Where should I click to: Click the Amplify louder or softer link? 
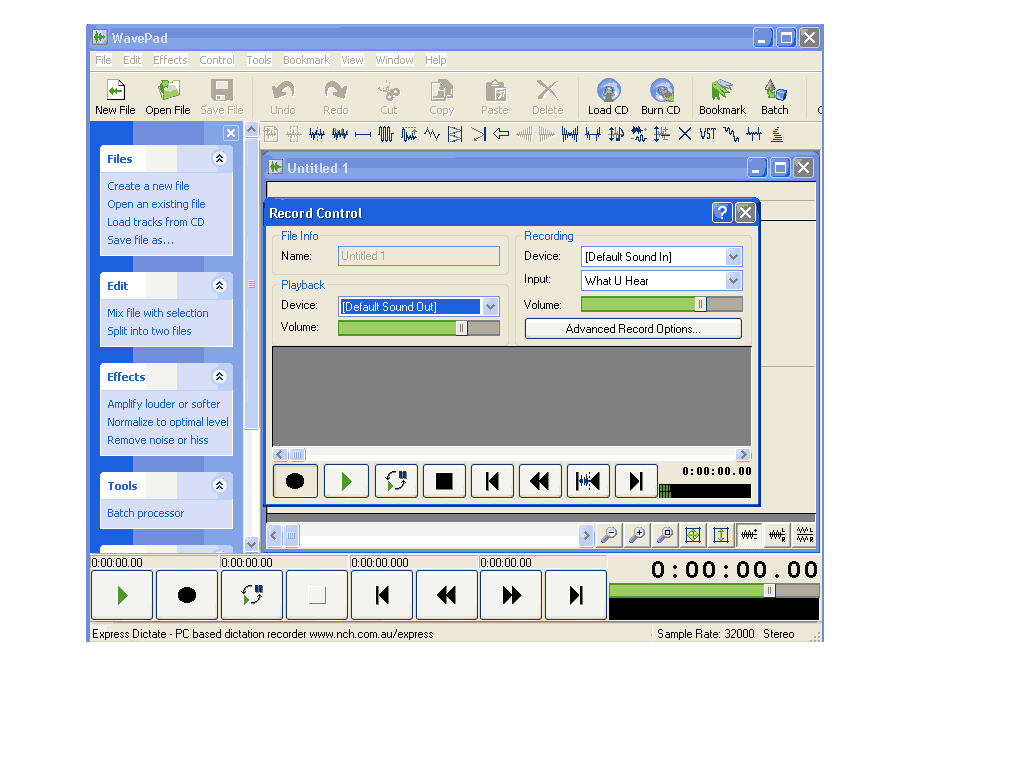point(163,404)
